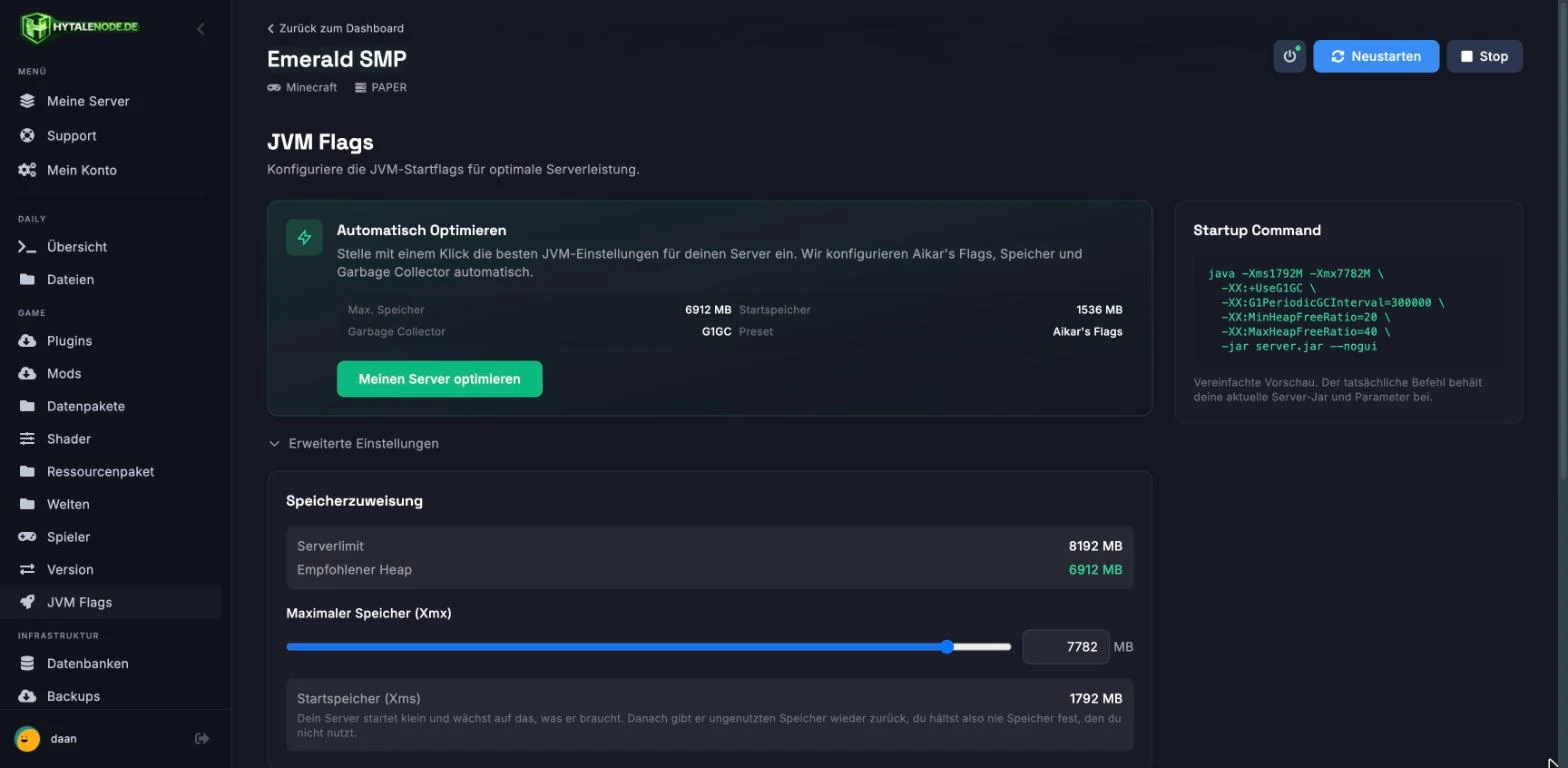The image size is (1568, 768).
Task: Click the Xmx value field showing 7782
Action: [1066, 647]
